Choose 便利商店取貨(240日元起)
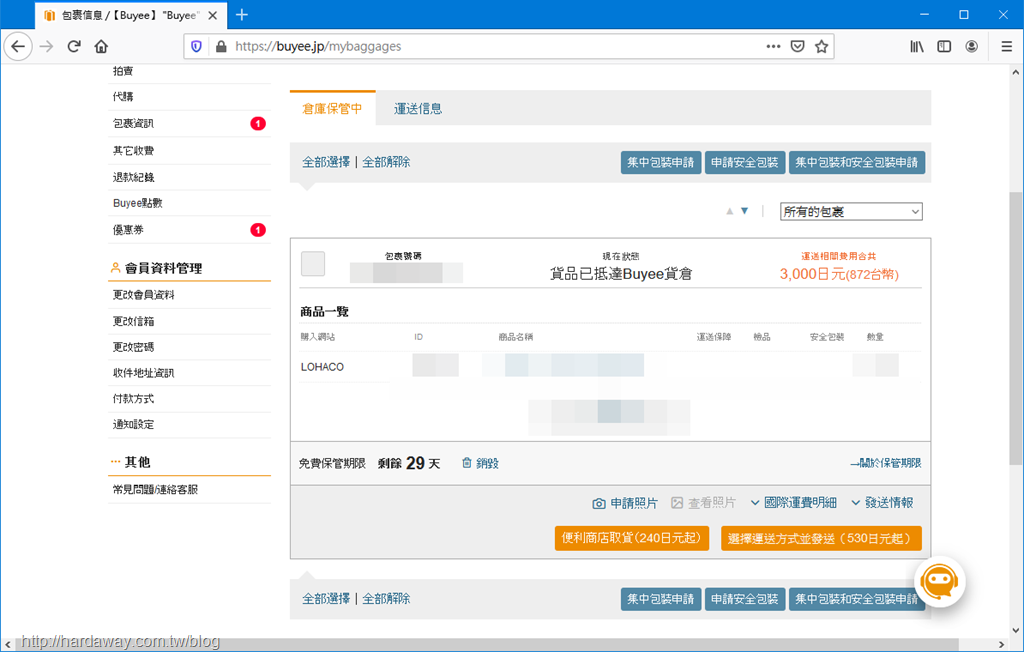The image size is (1024, 652). click(x=632, y=538)
